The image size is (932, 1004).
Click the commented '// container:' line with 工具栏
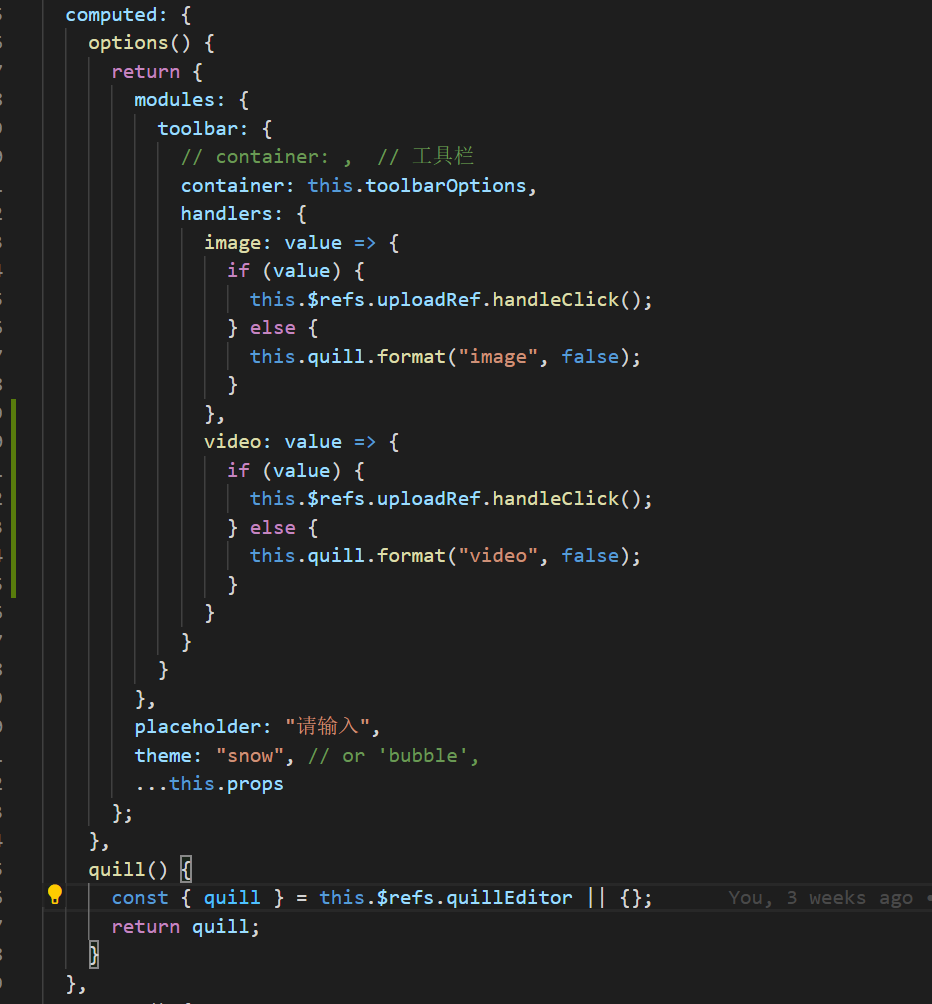[x=327, y=157]
